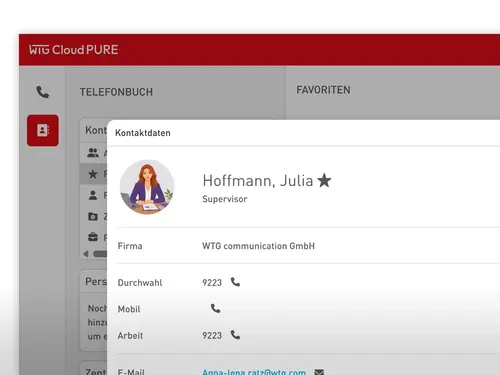Select the red contacts book sidebar icon
The height and width of the screenshot is (375, 500).
pyautogui.click(x=43, y=130)
